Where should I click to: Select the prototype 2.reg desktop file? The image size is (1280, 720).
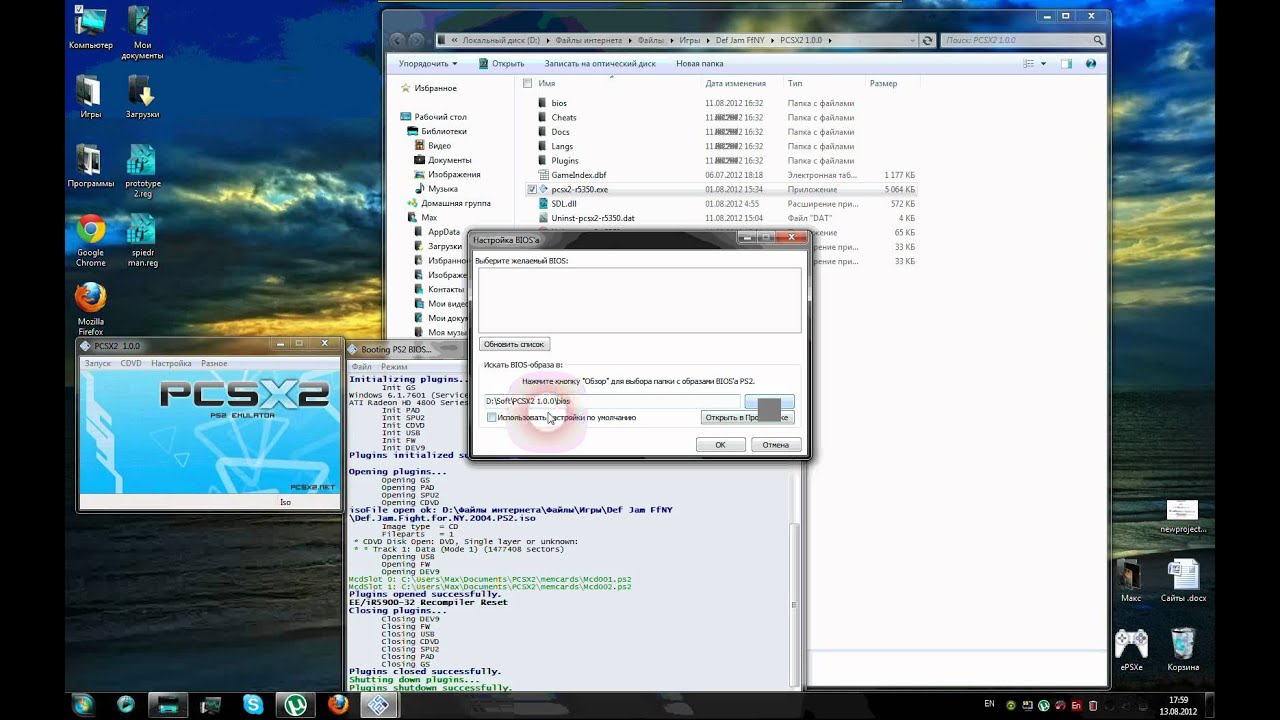pos(142,172)
